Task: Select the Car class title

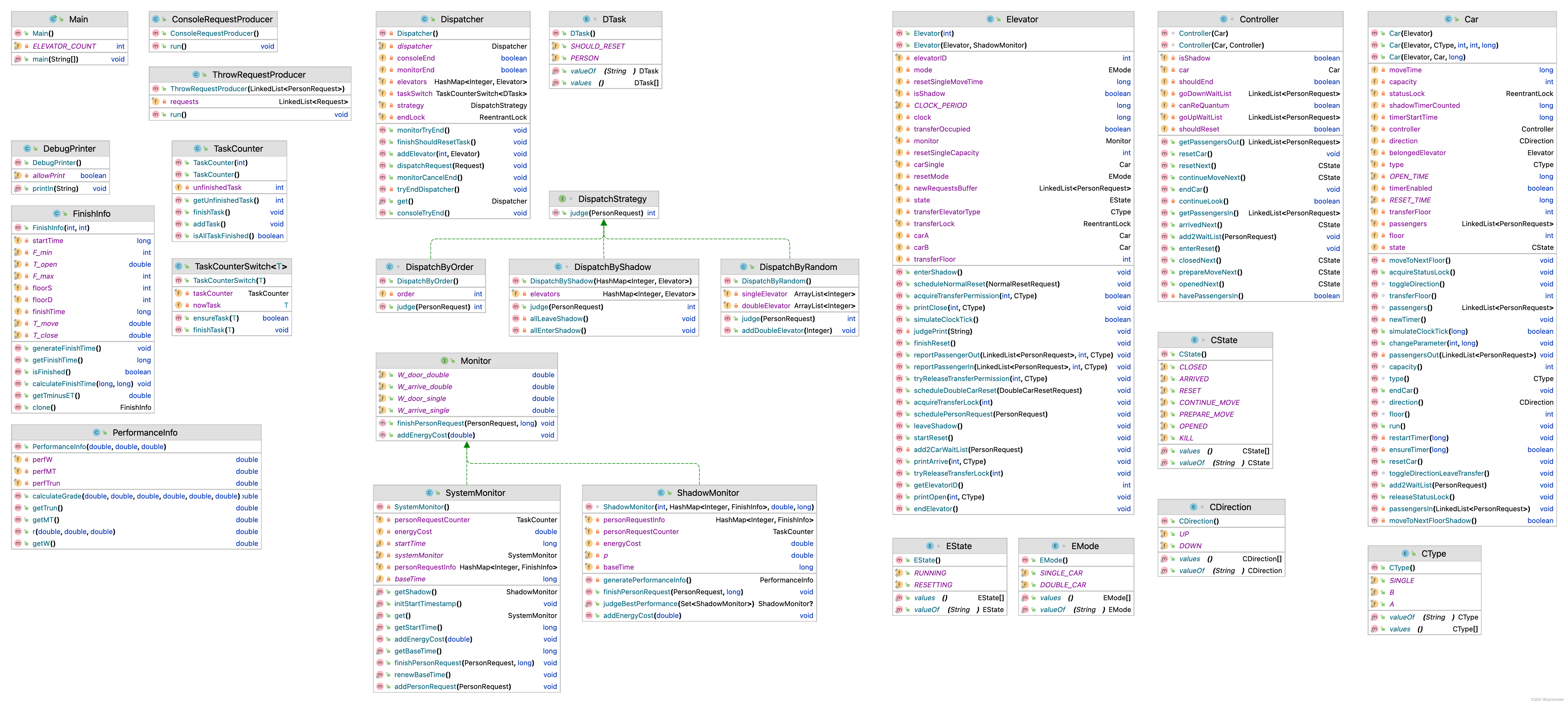Action: 1471,19
